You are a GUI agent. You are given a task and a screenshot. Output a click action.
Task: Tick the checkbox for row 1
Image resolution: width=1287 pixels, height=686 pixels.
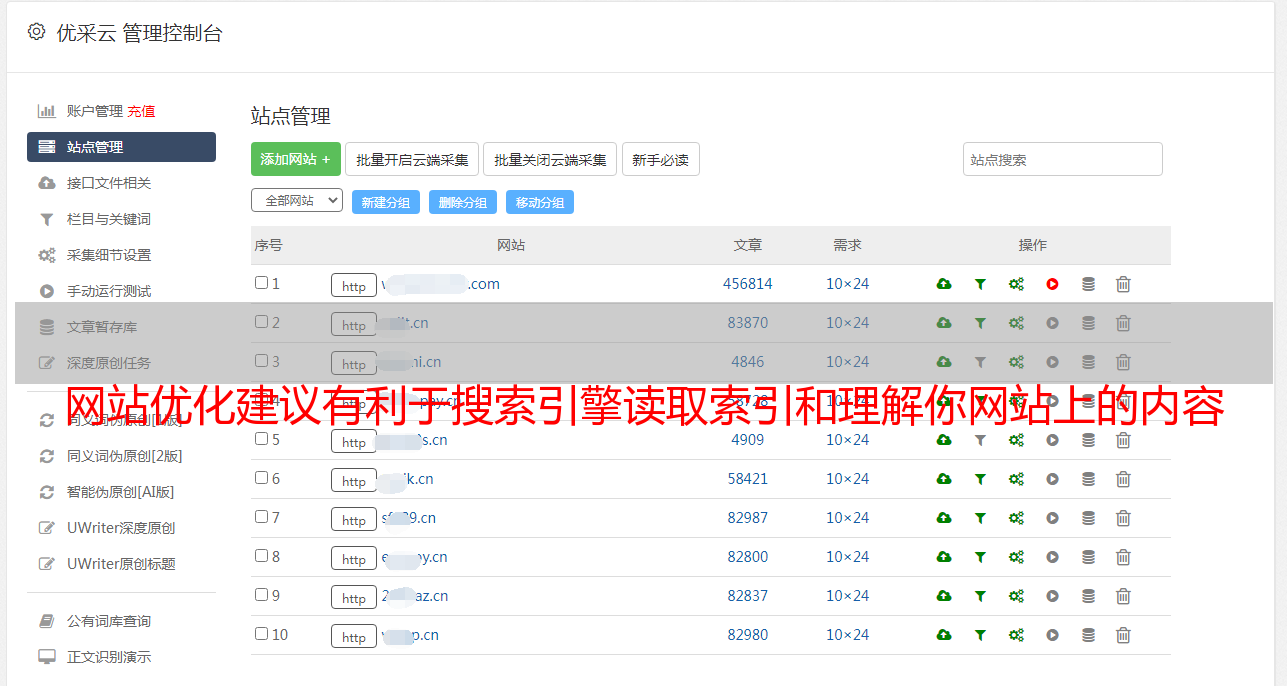(261, 283)
